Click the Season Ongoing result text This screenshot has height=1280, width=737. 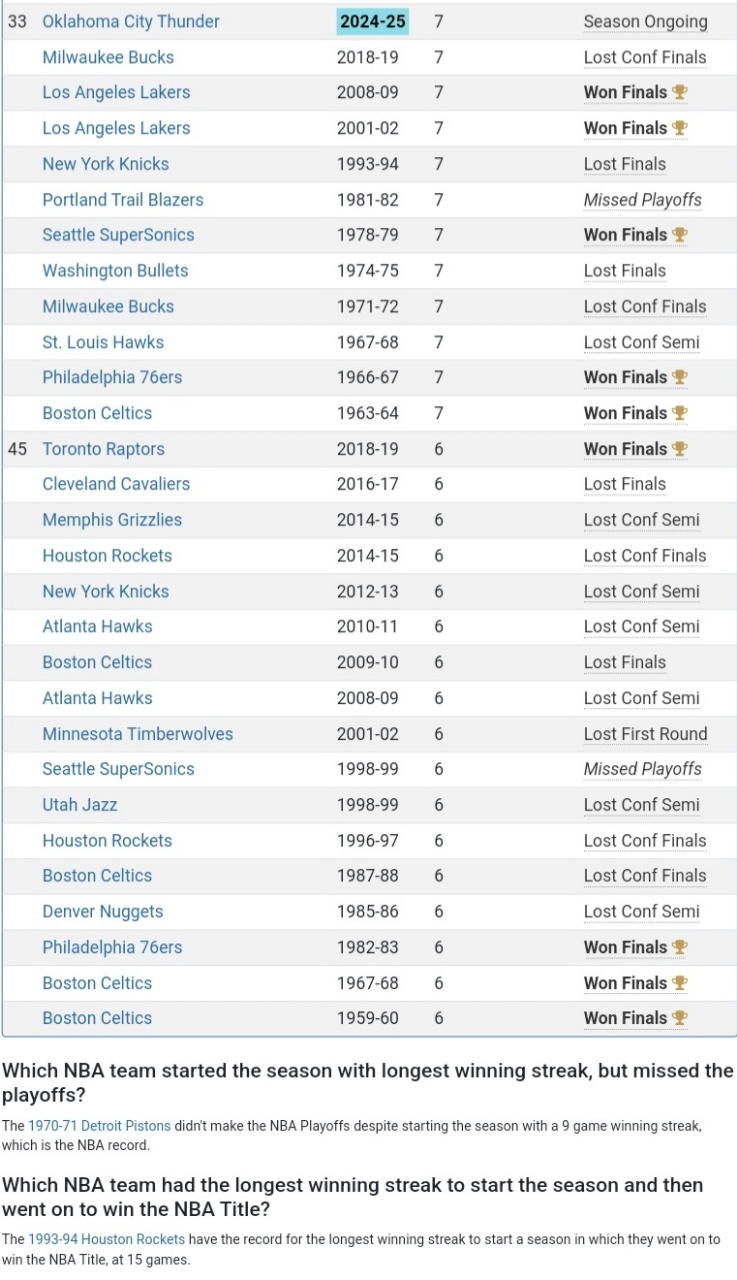click(x=645, y=22)
